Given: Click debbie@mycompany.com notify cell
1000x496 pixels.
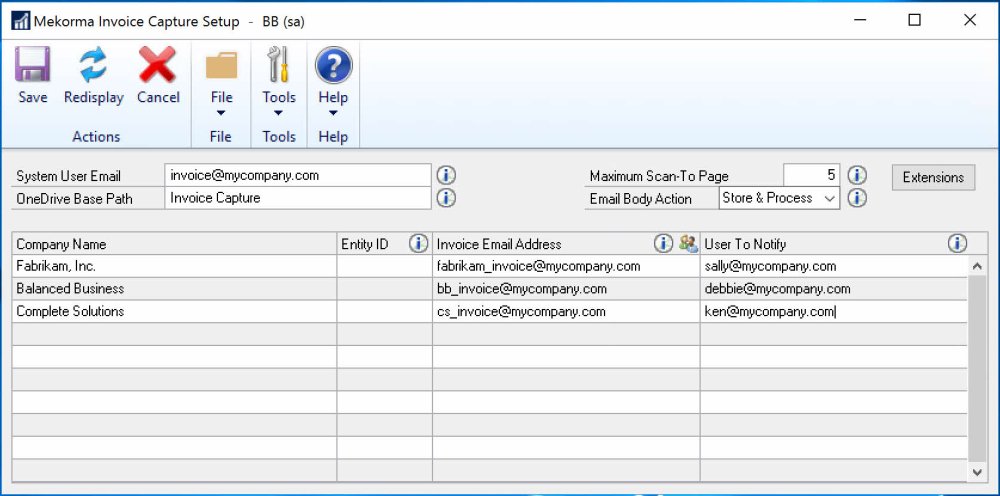Looking at the screenshot, I should click(x=834, y=289).
